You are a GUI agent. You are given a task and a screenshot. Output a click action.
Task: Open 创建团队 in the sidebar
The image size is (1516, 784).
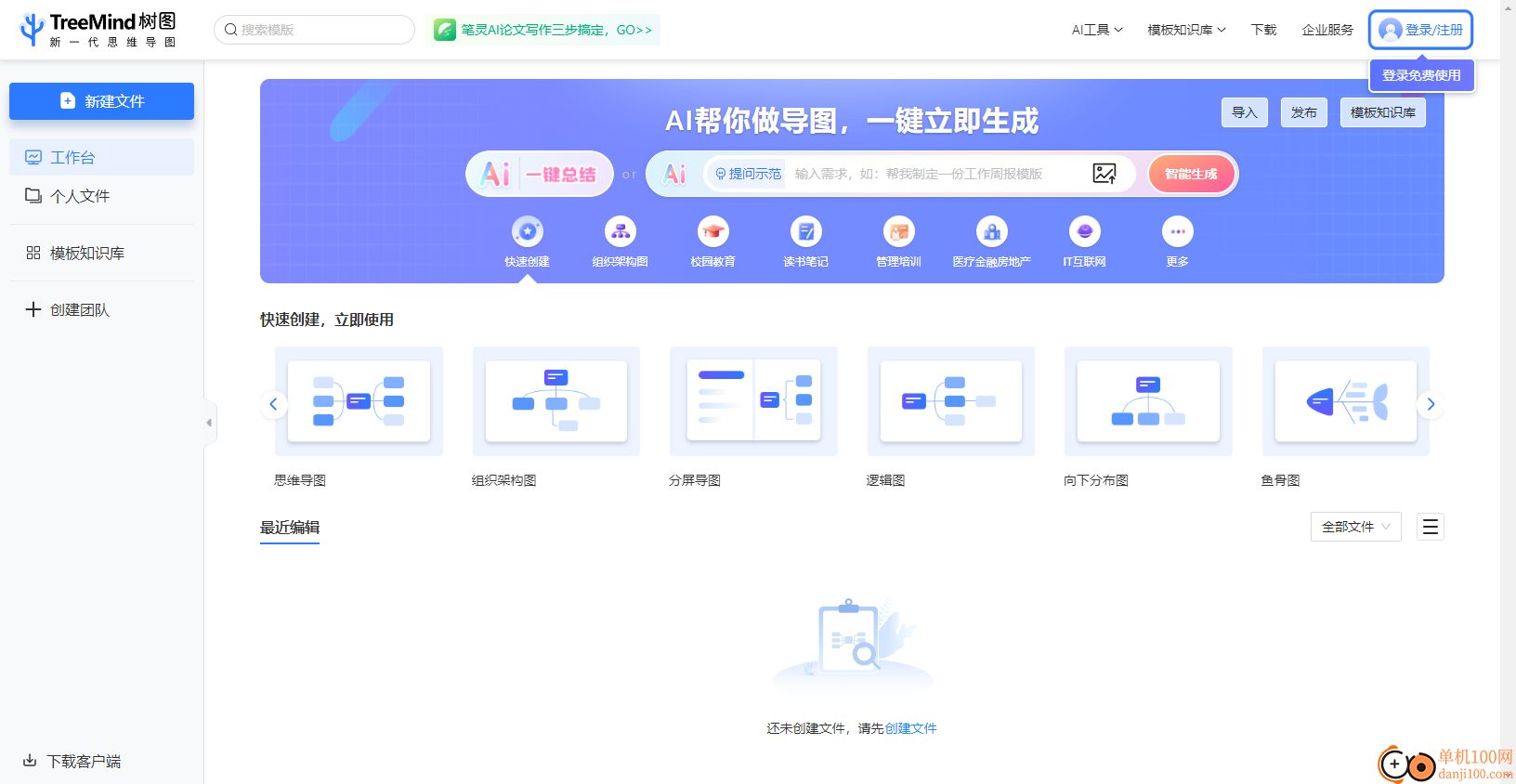click(x=102, y=309)
